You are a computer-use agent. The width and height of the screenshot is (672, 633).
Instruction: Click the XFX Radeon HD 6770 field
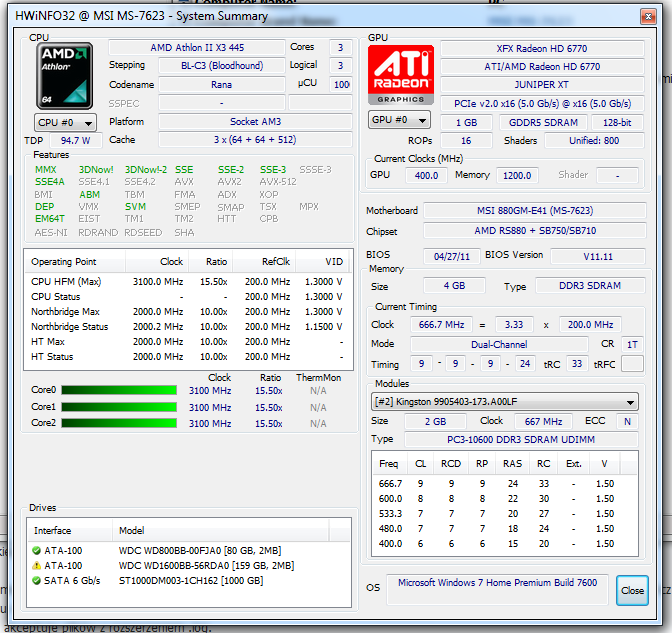(x=542, y=48)
